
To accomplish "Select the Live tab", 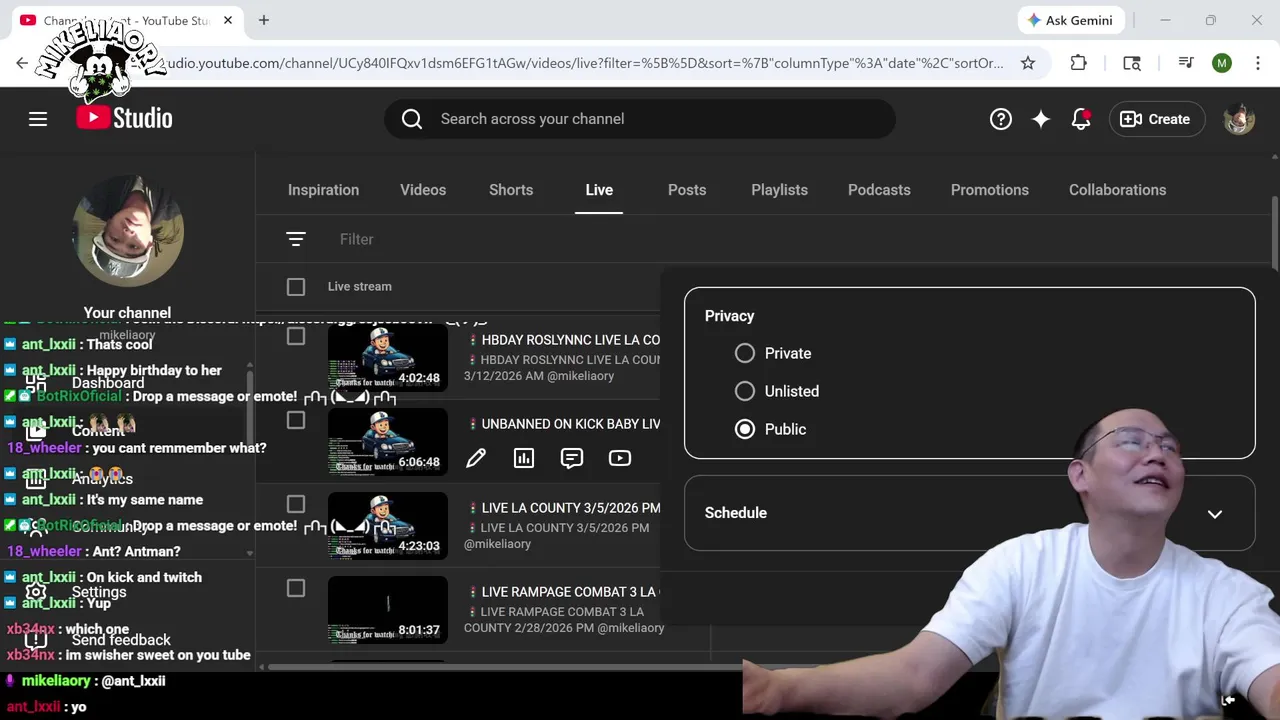I will tap(599, 190).
